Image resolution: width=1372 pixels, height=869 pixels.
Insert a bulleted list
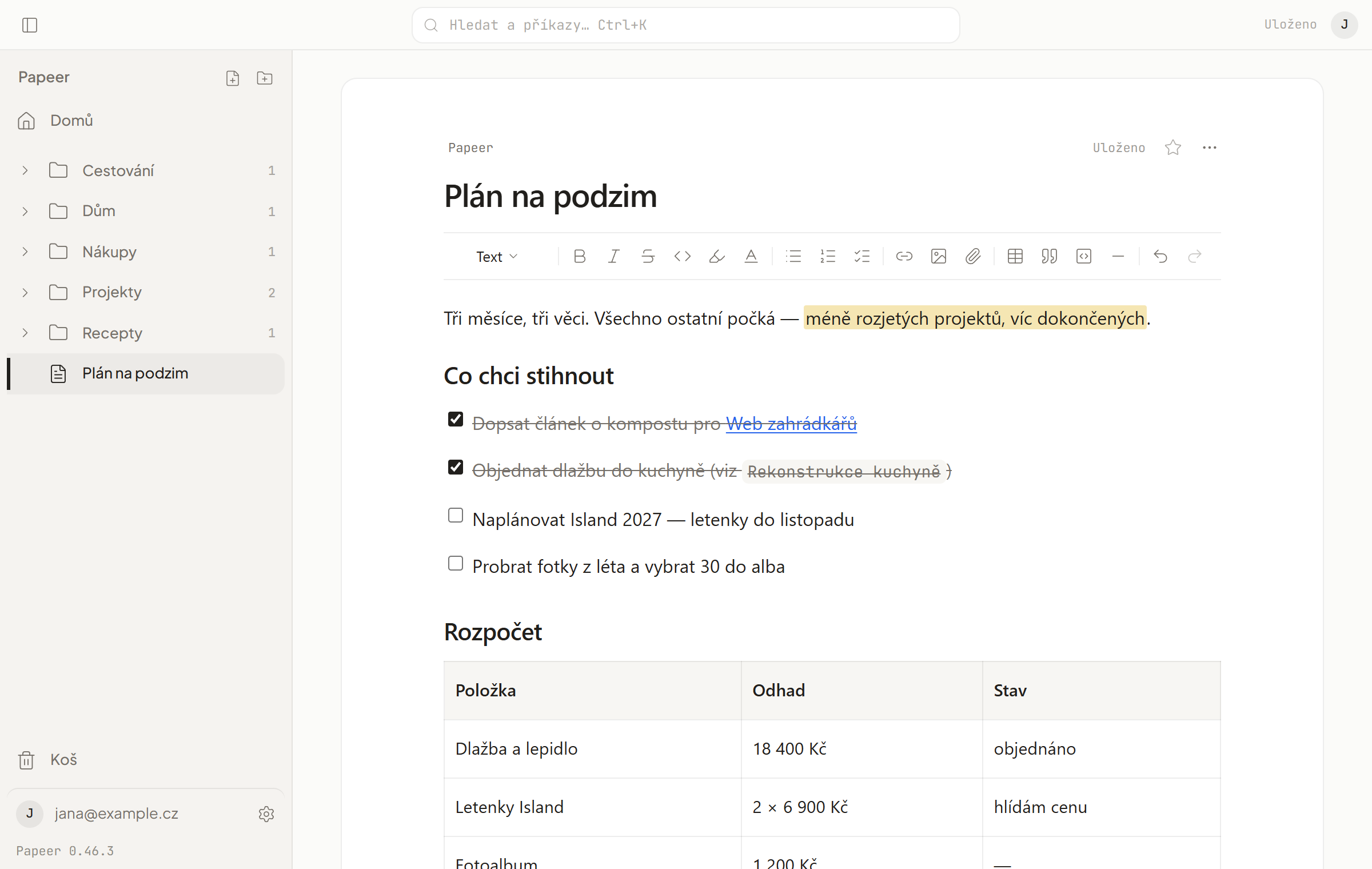tap(793, 257)
